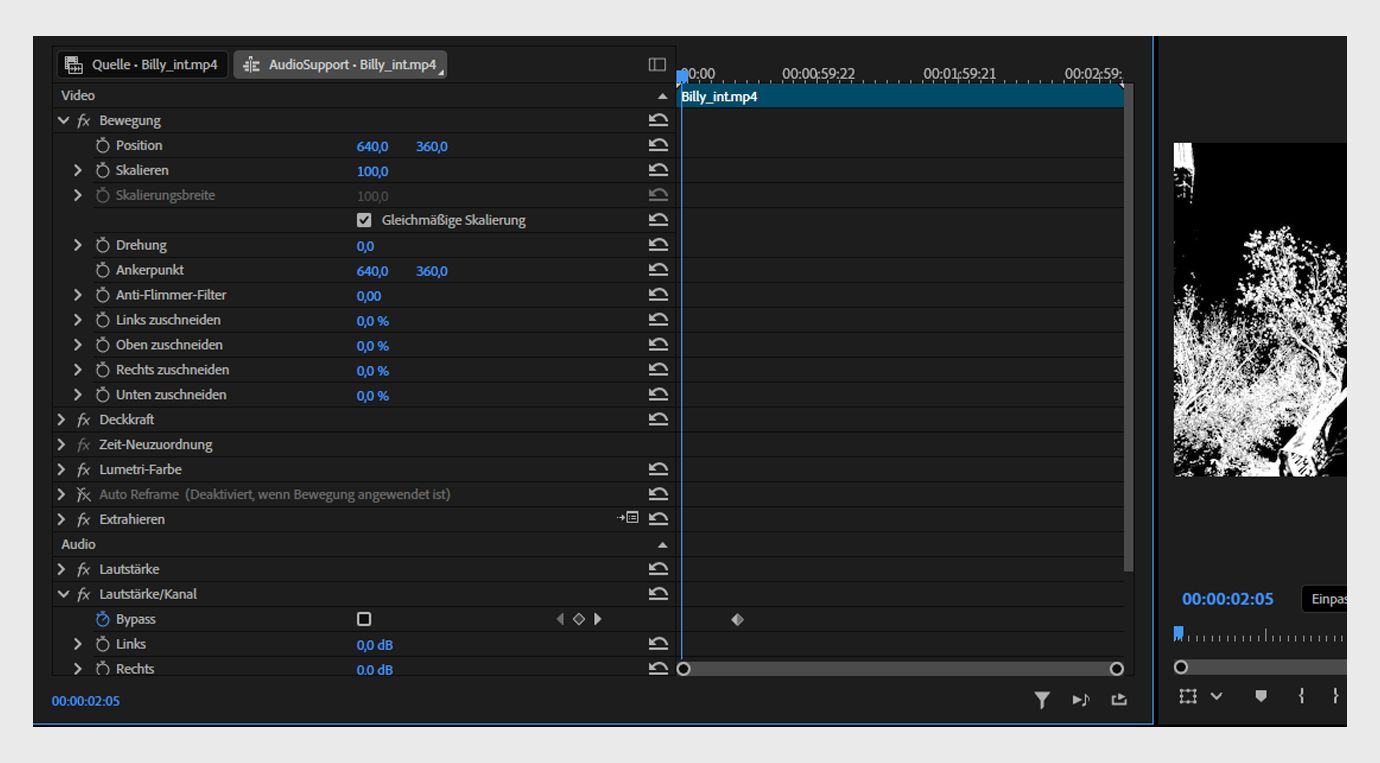Expand the Drehung property
Image resolution: width=1380 pixels, height=763 pixels.
[x=78, y=245]
